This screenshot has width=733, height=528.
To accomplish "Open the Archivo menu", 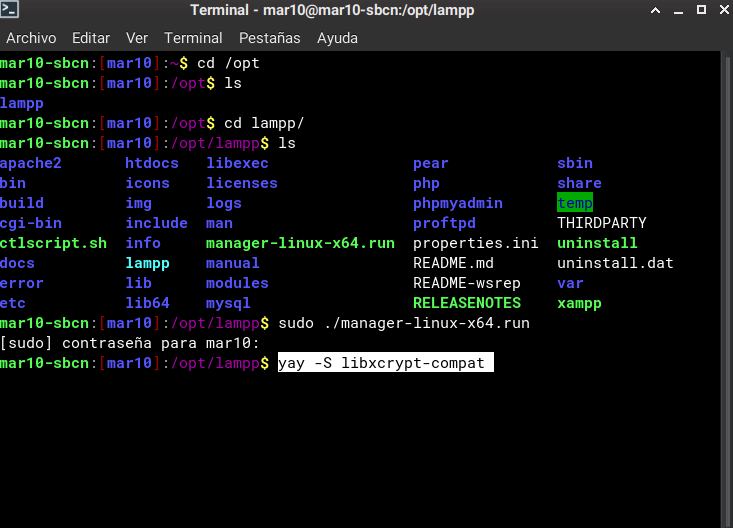I will coord(31,38).
